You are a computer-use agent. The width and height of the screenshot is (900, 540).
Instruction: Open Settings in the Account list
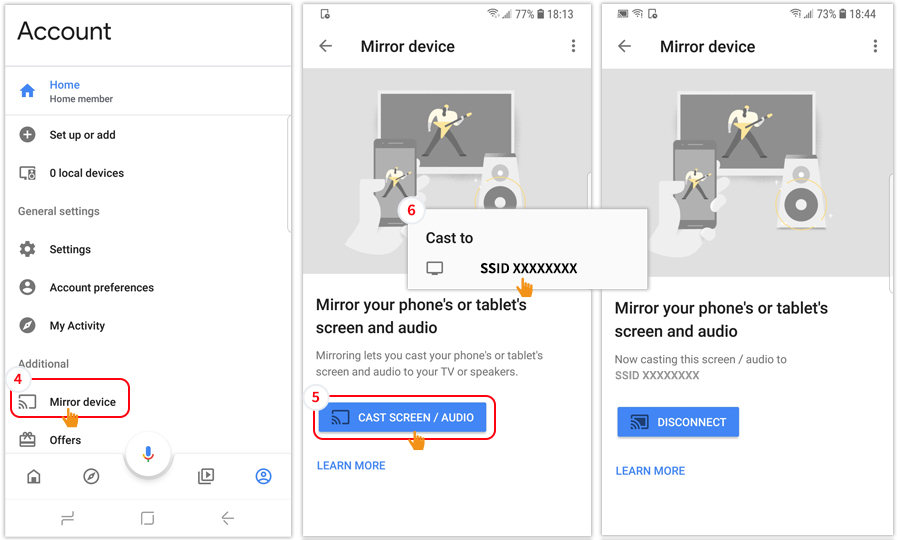(x=70, y=249)
